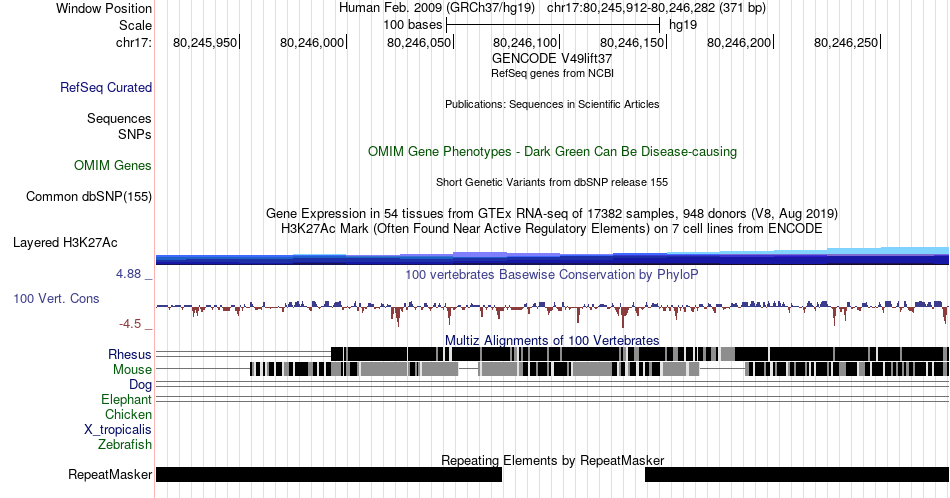The width and height of the screenshot is (950, 498).
Task: Click the X_tropicalis species label
Action: click(118, 430)
